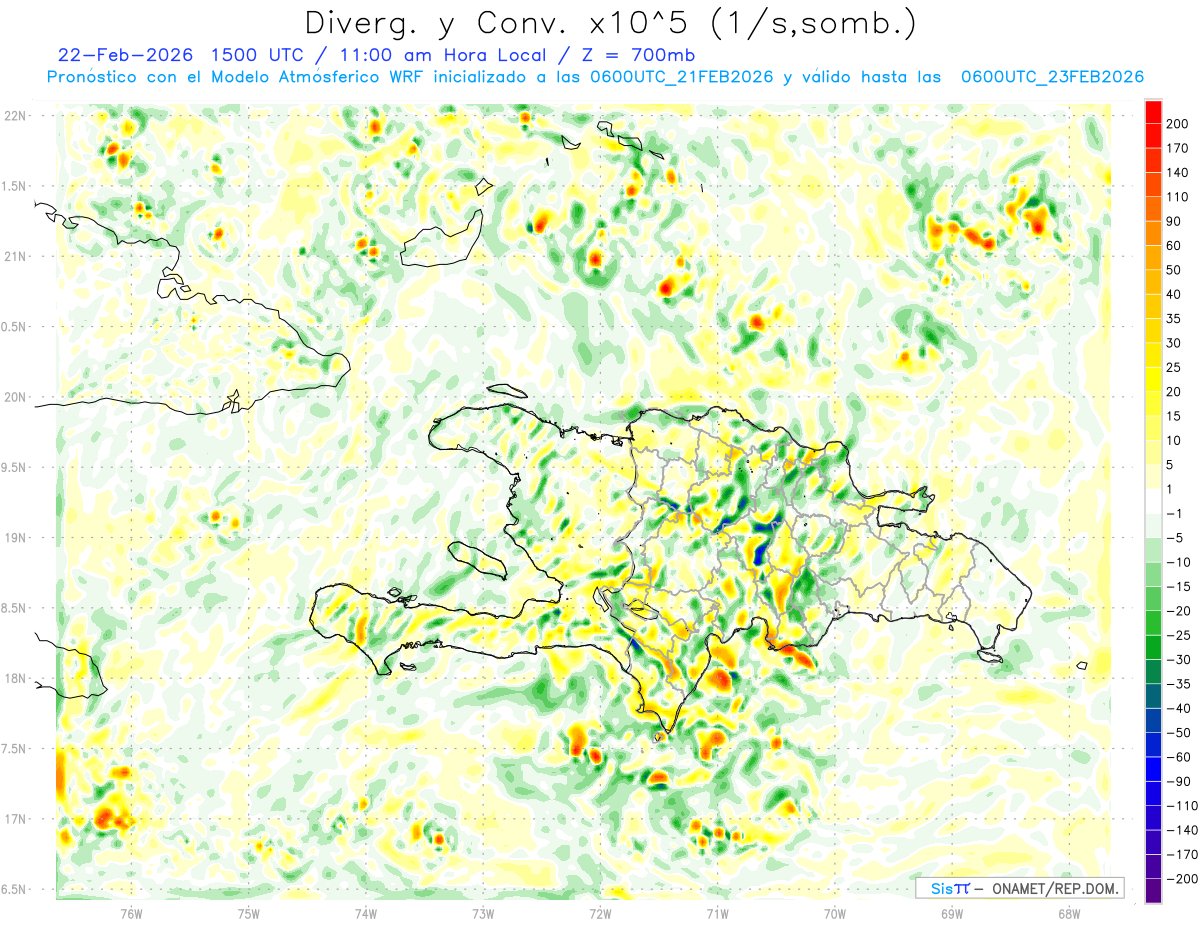
Task: Click the red colorbar band above 200
Action: point(1153,112)
